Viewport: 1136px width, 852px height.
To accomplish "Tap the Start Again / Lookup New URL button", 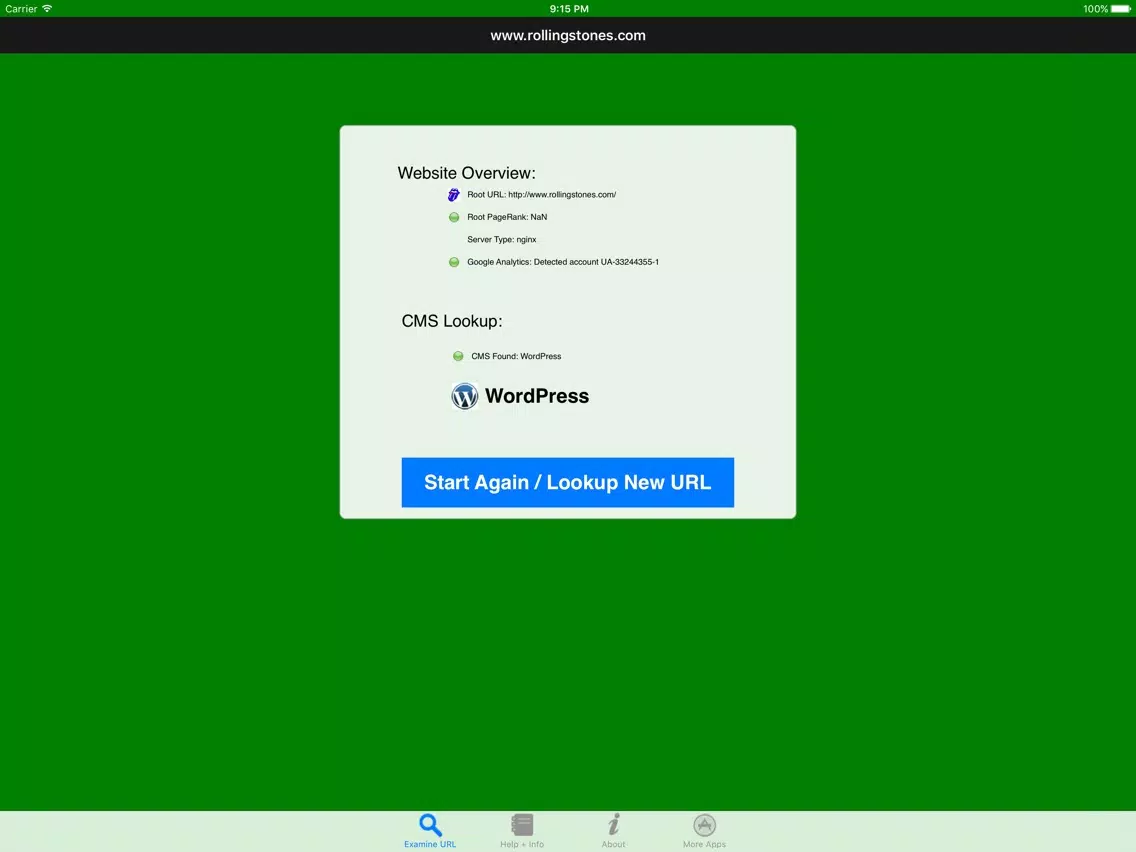I will tap(567, 482).
